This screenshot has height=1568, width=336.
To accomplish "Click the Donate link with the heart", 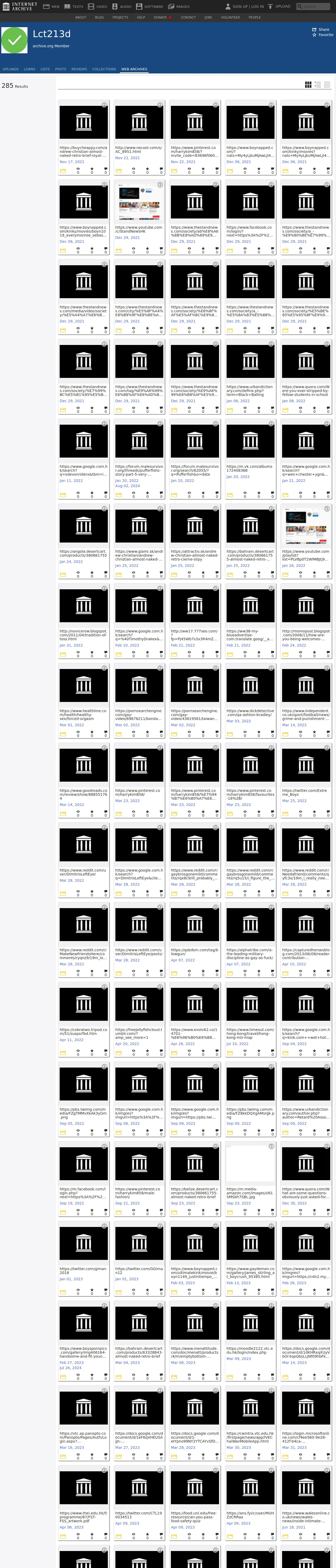I will pos(163,18).
